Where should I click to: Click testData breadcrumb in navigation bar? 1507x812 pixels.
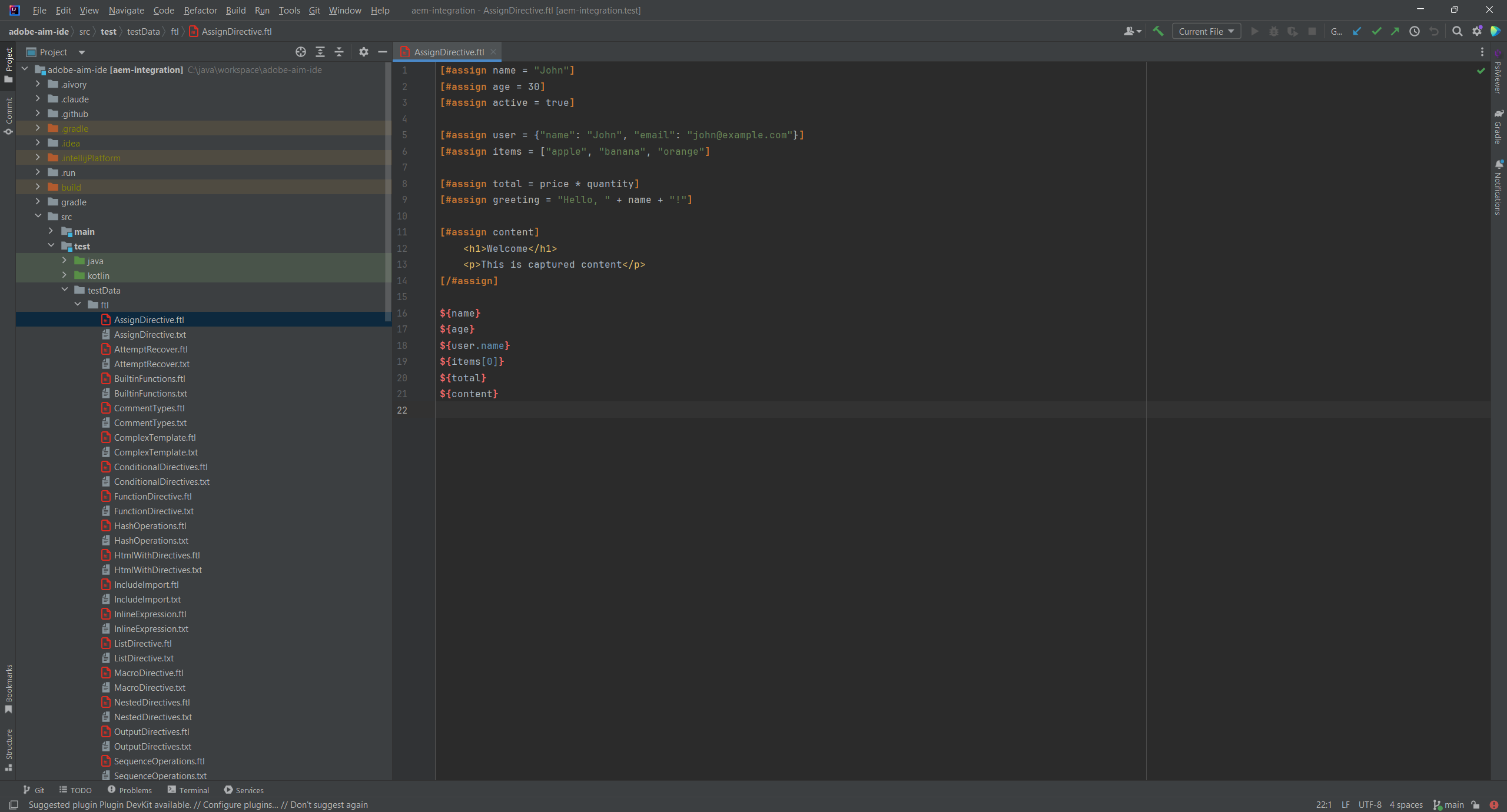pos(143,31)
